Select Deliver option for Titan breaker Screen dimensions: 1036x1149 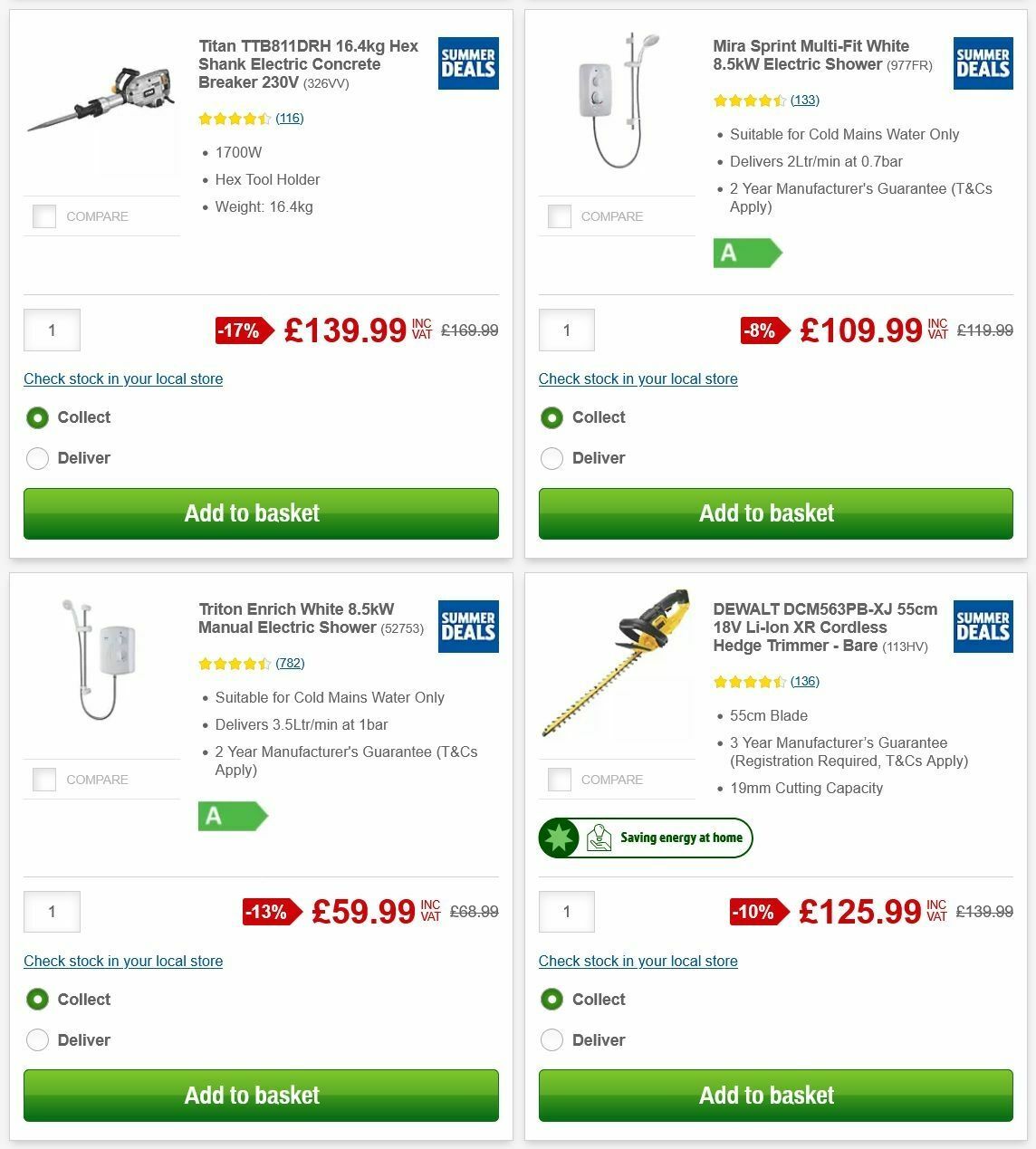(37, 458)
